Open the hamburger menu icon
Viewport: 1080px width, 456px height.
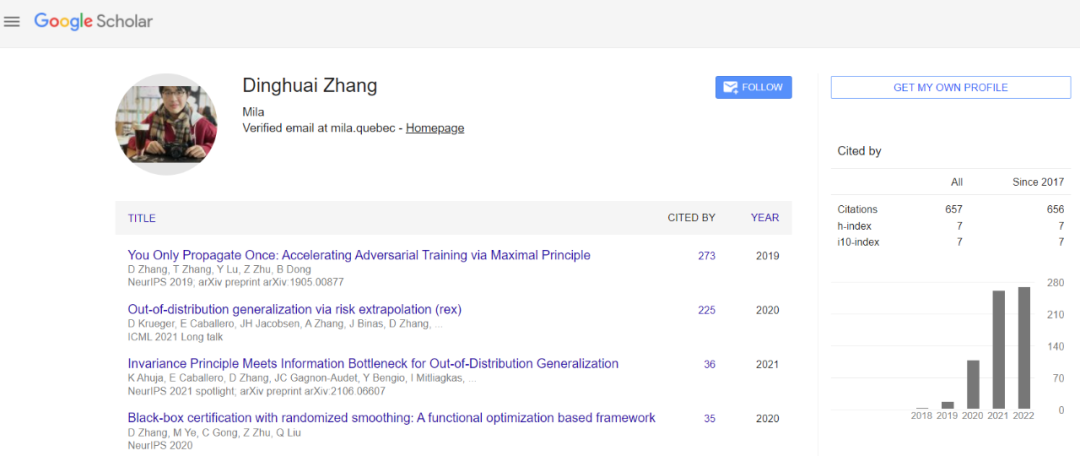click(12, 21)
